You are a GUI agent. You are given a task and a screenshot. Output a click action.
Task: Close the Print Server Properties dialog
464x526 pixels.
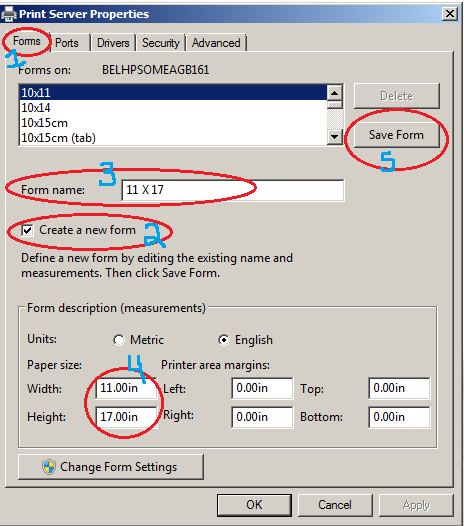(450, 14)
